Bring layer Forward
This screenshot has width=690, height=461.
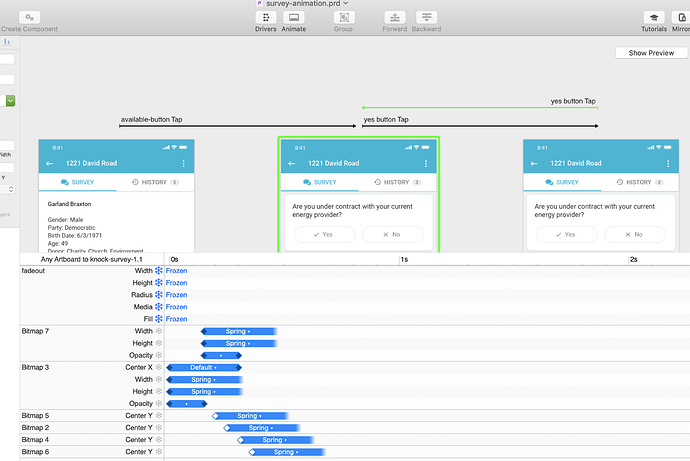tap(395, 18)
